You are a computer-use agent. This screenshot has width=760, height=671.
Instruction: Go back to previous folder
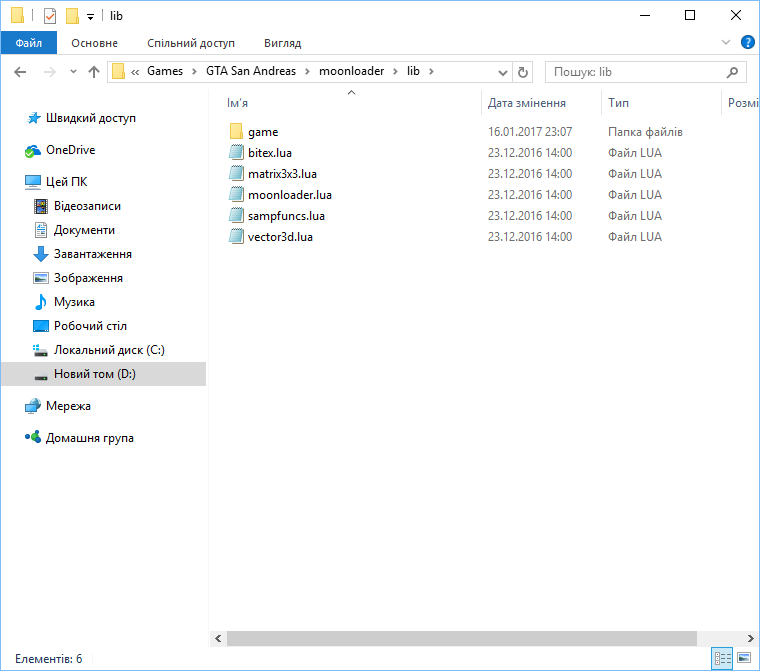(x=20, y=72)
